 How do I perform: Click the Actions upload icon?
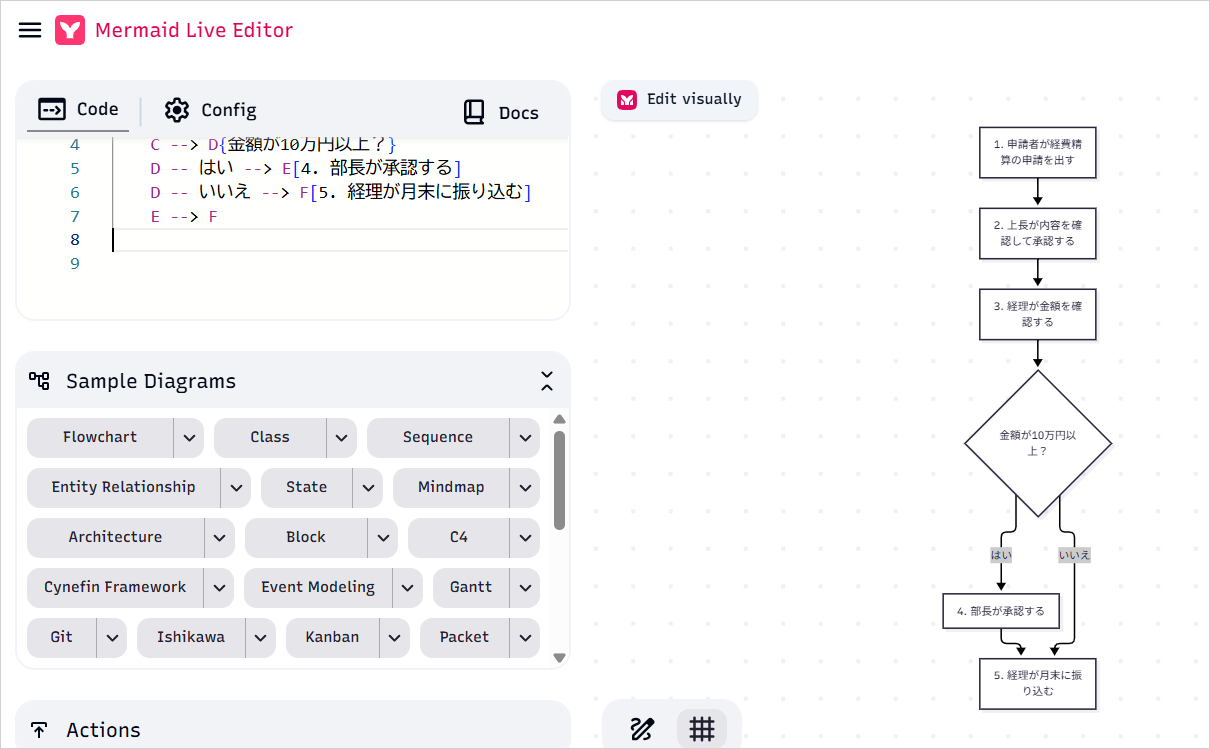(39, 729)
